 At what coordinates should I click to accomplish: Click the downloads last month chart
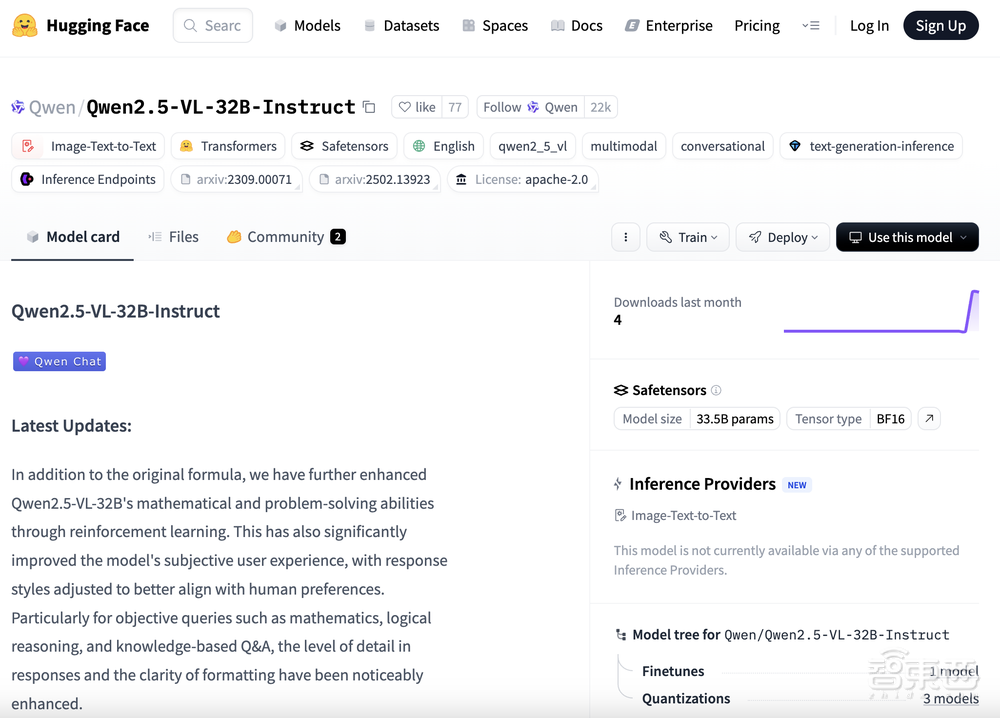(x=880, y=312)
